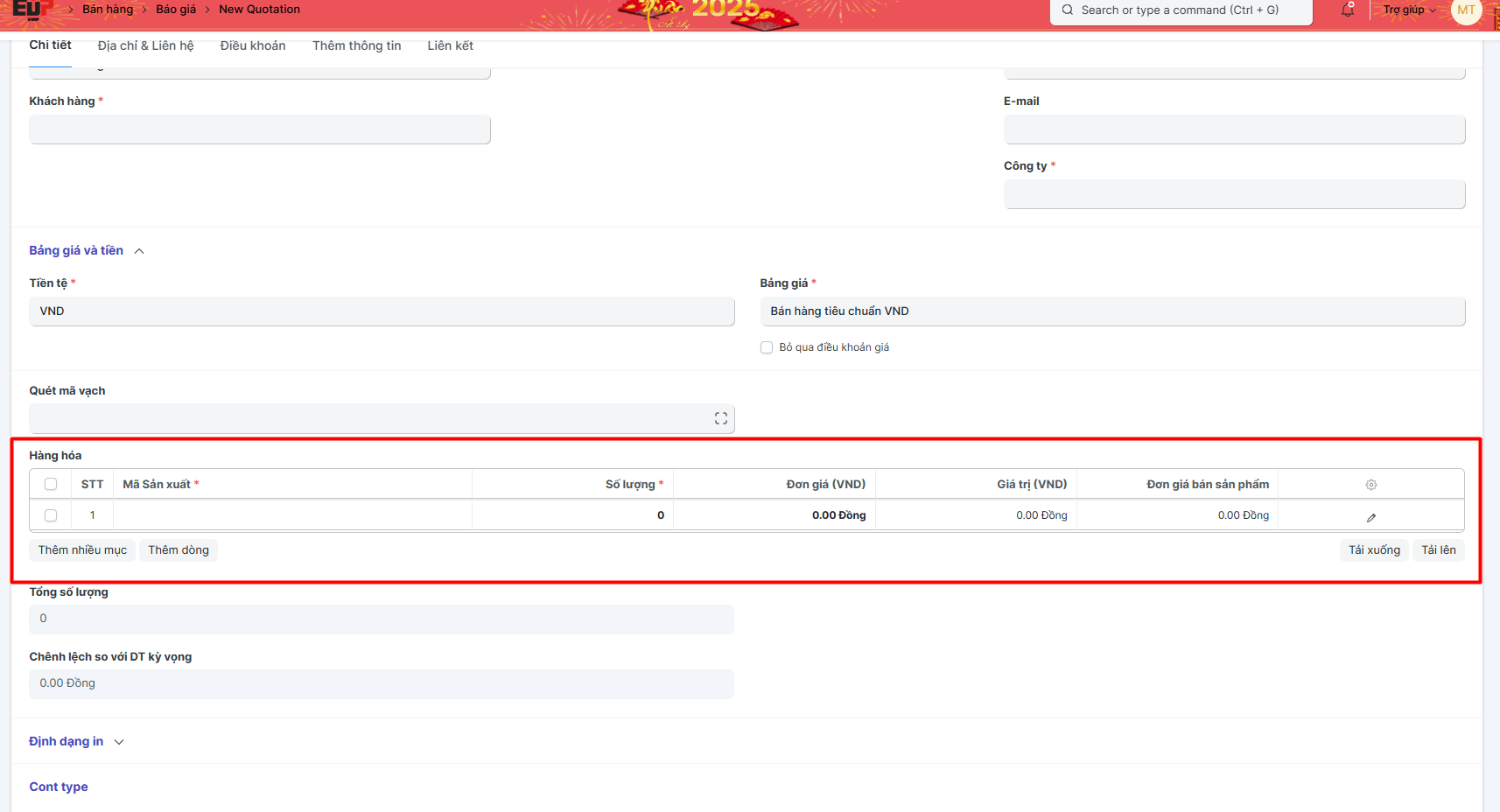
Task: Open the Điều khoản tab
Action: tap(253, 45)
